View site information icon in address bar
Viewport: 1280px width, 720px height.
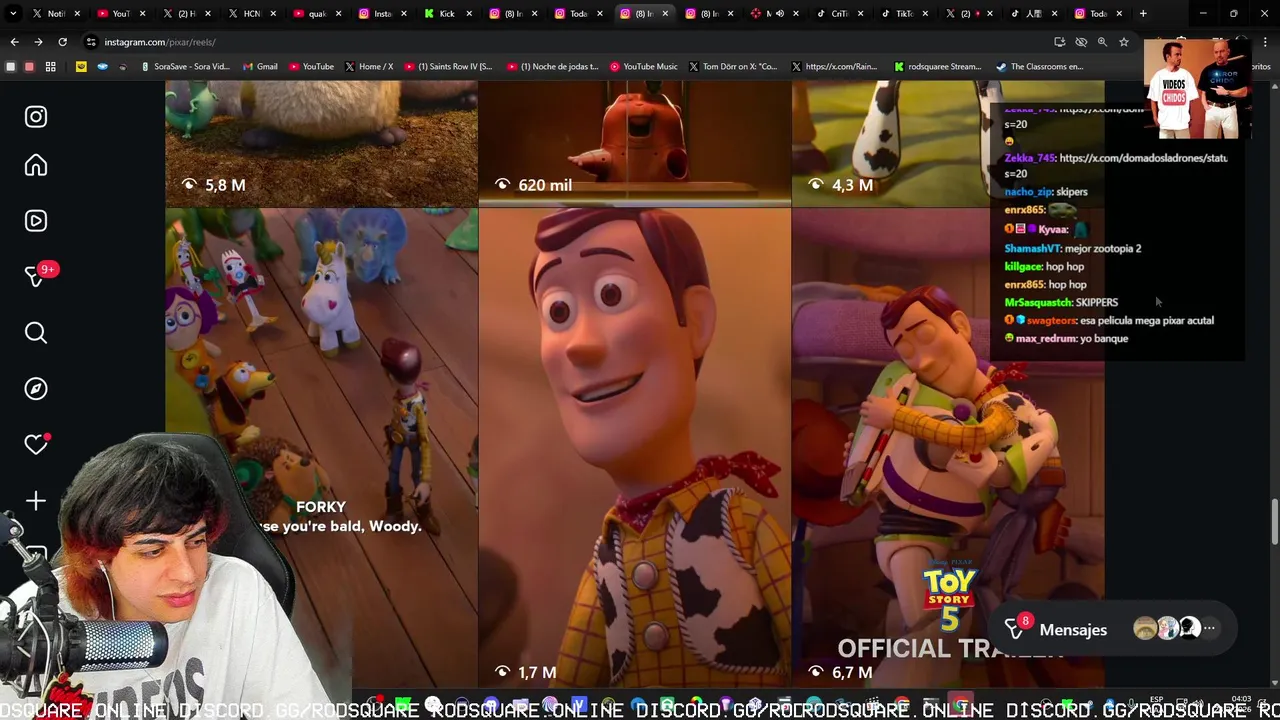click(x=91, y=42)
